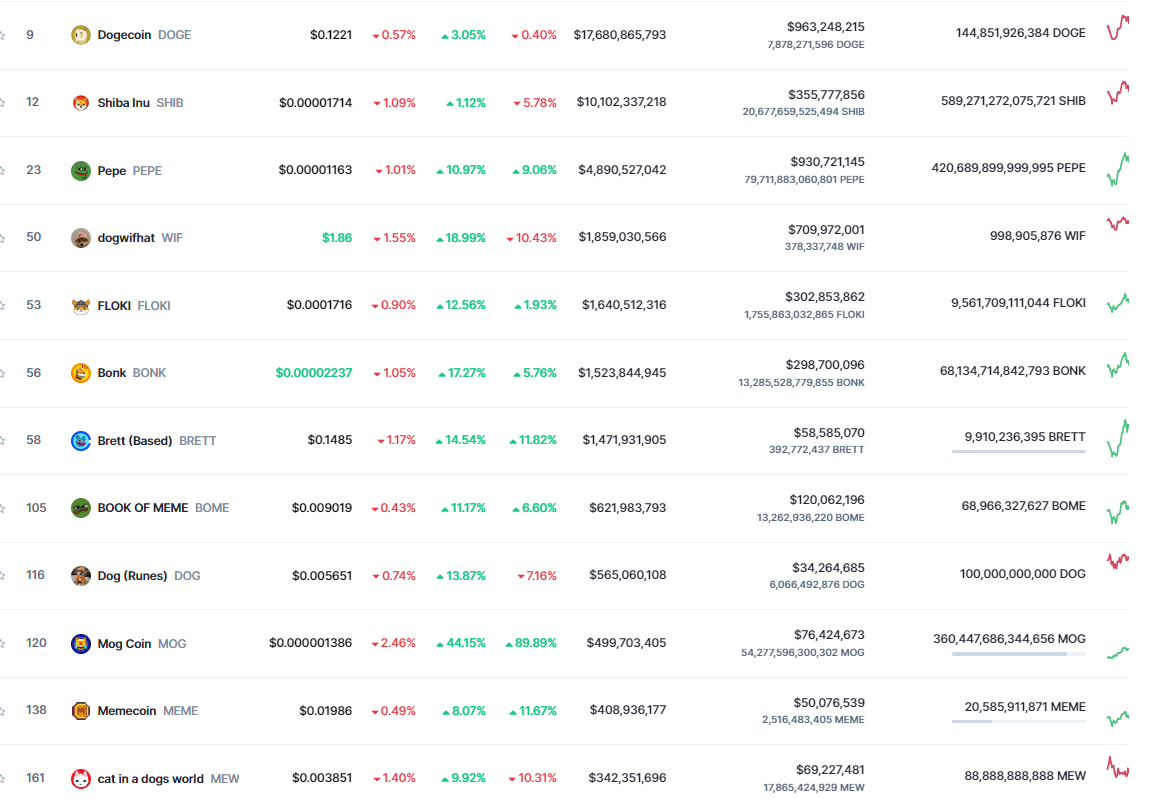The height and width of the screenshot is (799, 1153).
Task: Open Dogecoin 7-day price chart
Action: (1118, 28)
